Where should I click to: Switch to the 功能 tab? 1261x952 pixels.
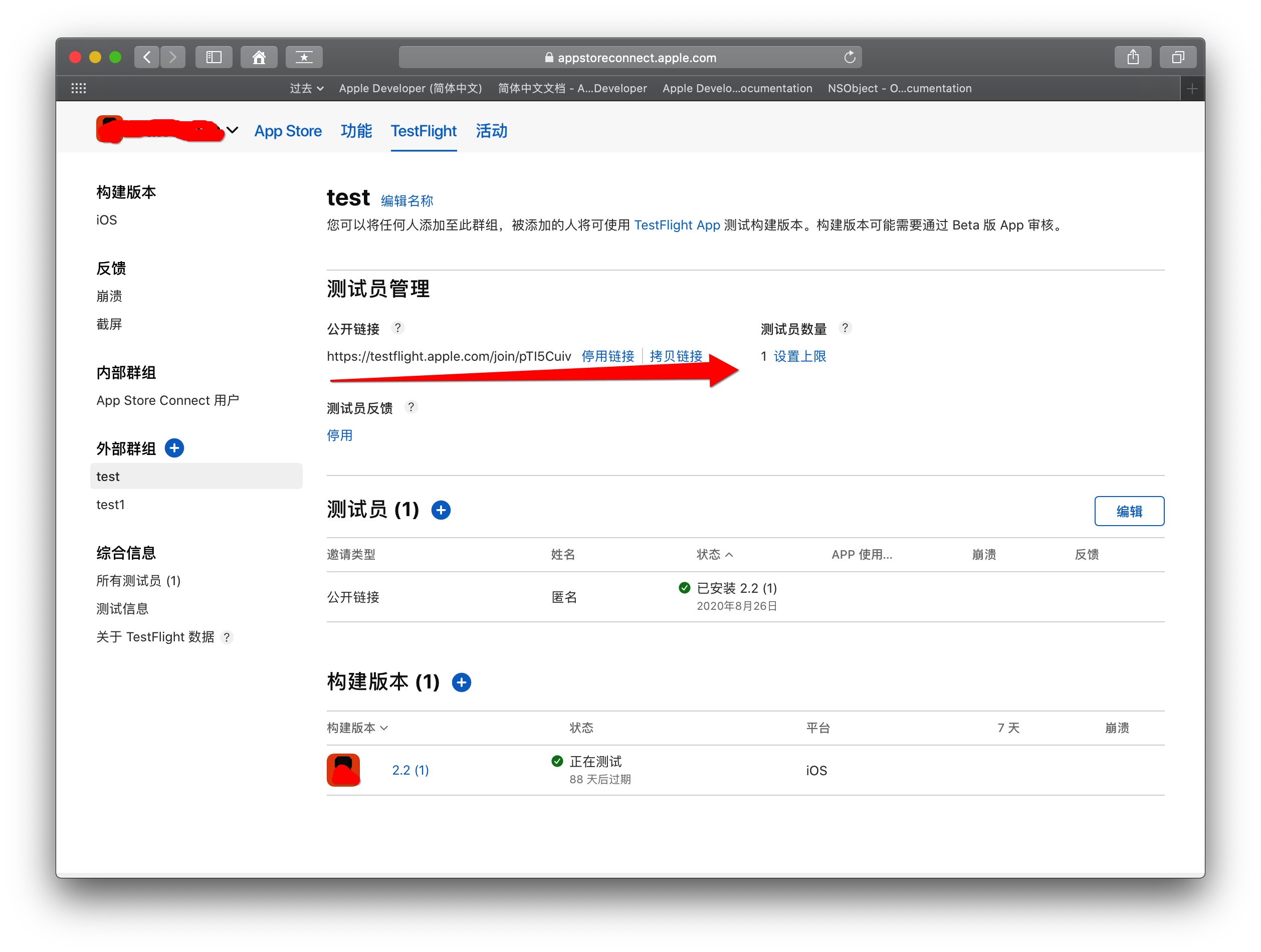(x=356, y=131)
